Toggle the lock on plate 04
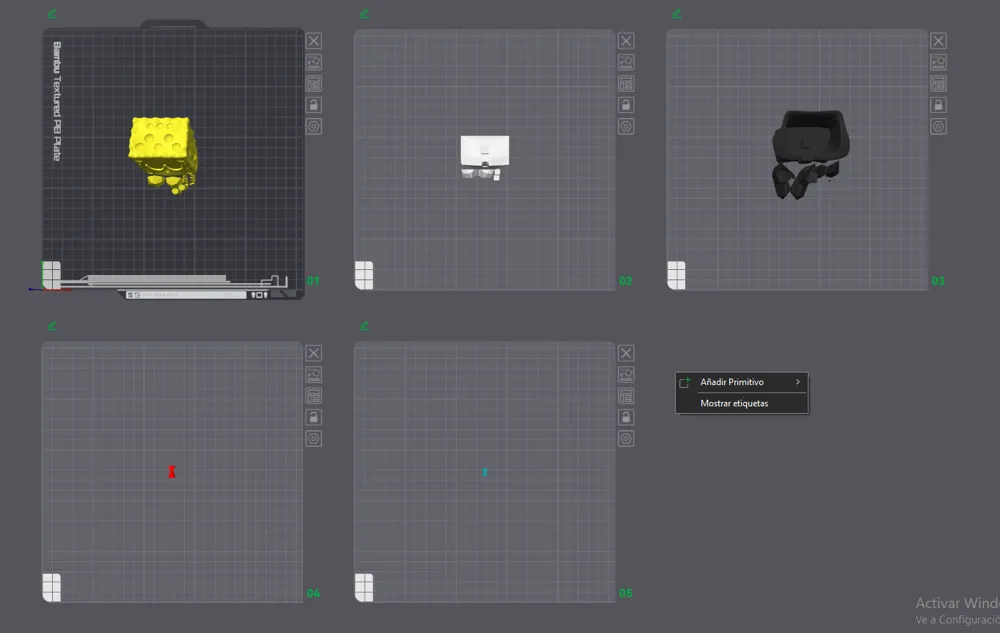 click(314, 417)
